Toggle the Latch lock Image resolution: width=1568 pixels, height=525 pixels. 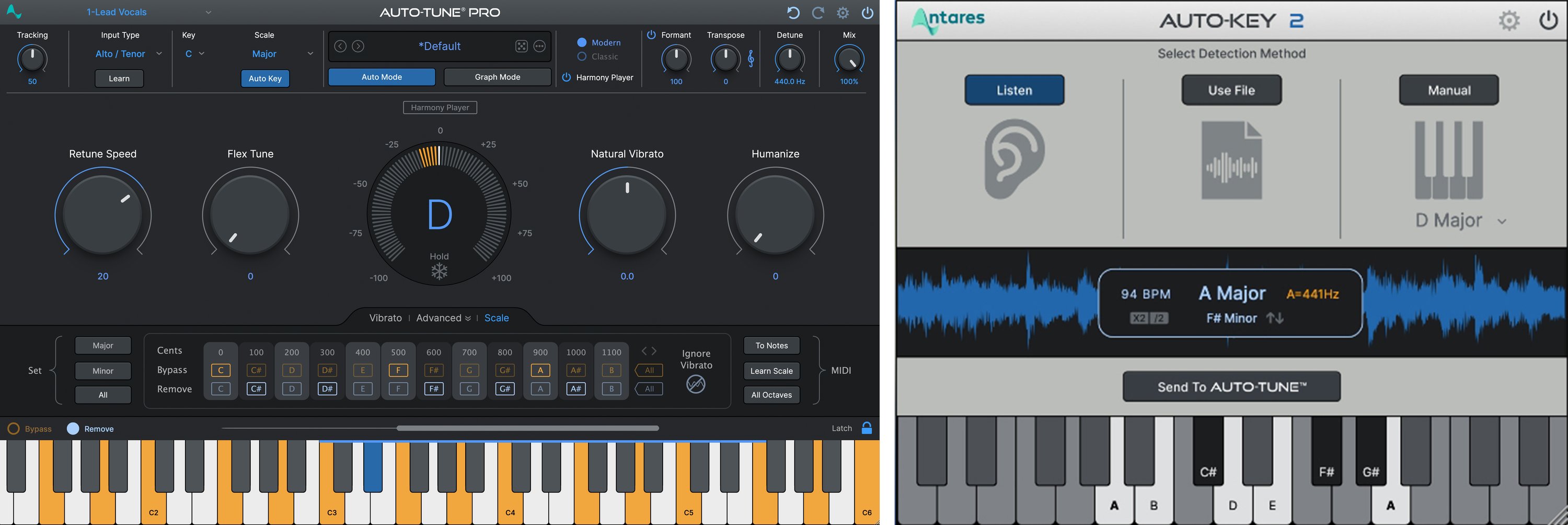pyautogui.click(x=867, y=428)
